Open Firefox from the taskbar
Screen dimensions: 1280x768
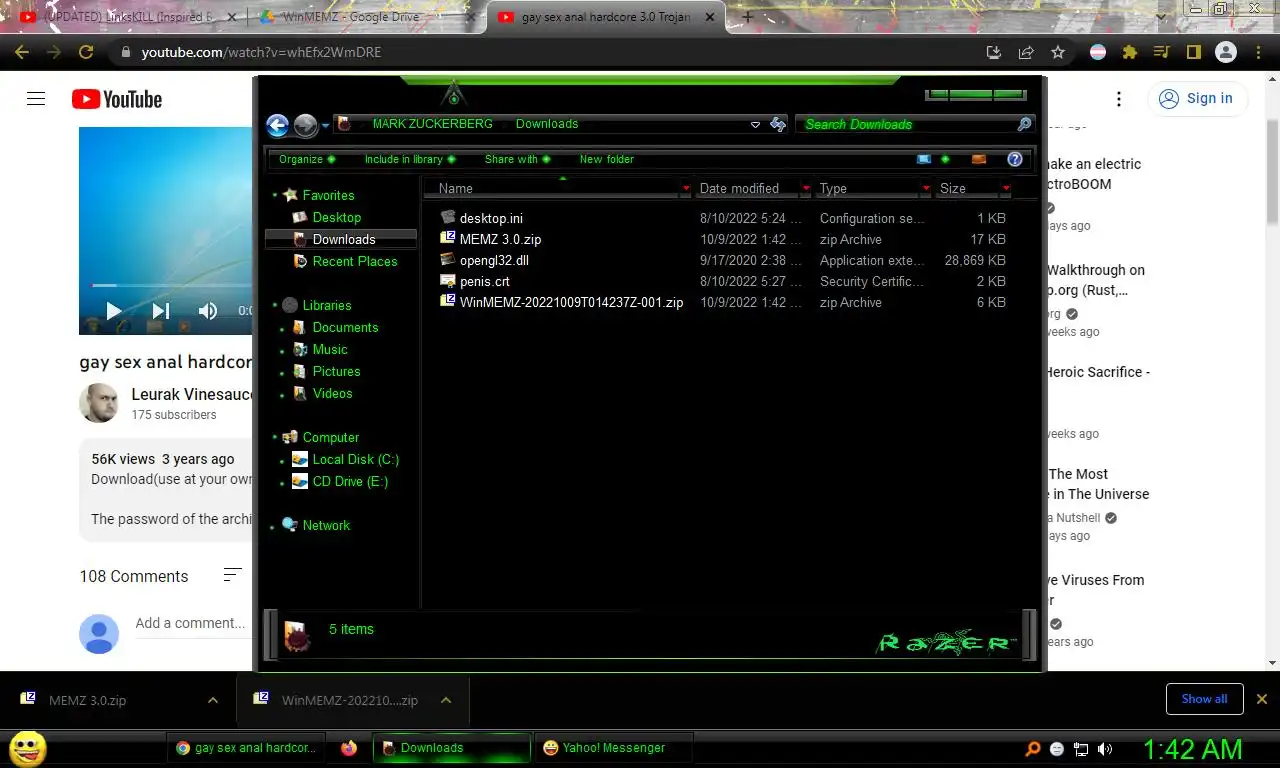tap(349, 748)
